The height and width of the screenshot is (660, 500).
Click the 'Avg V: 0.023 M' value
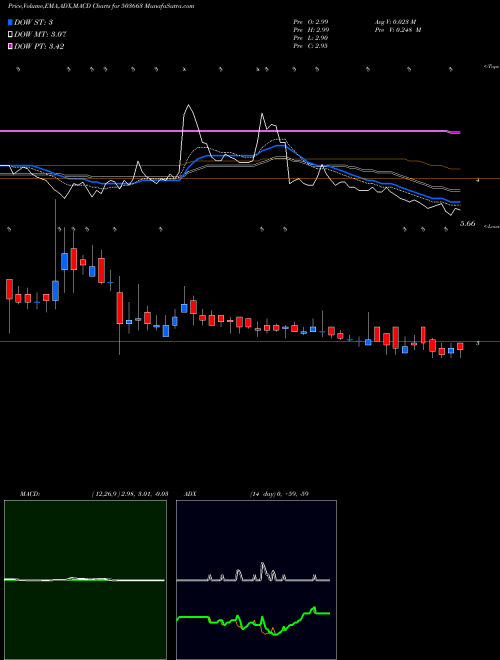396,22
